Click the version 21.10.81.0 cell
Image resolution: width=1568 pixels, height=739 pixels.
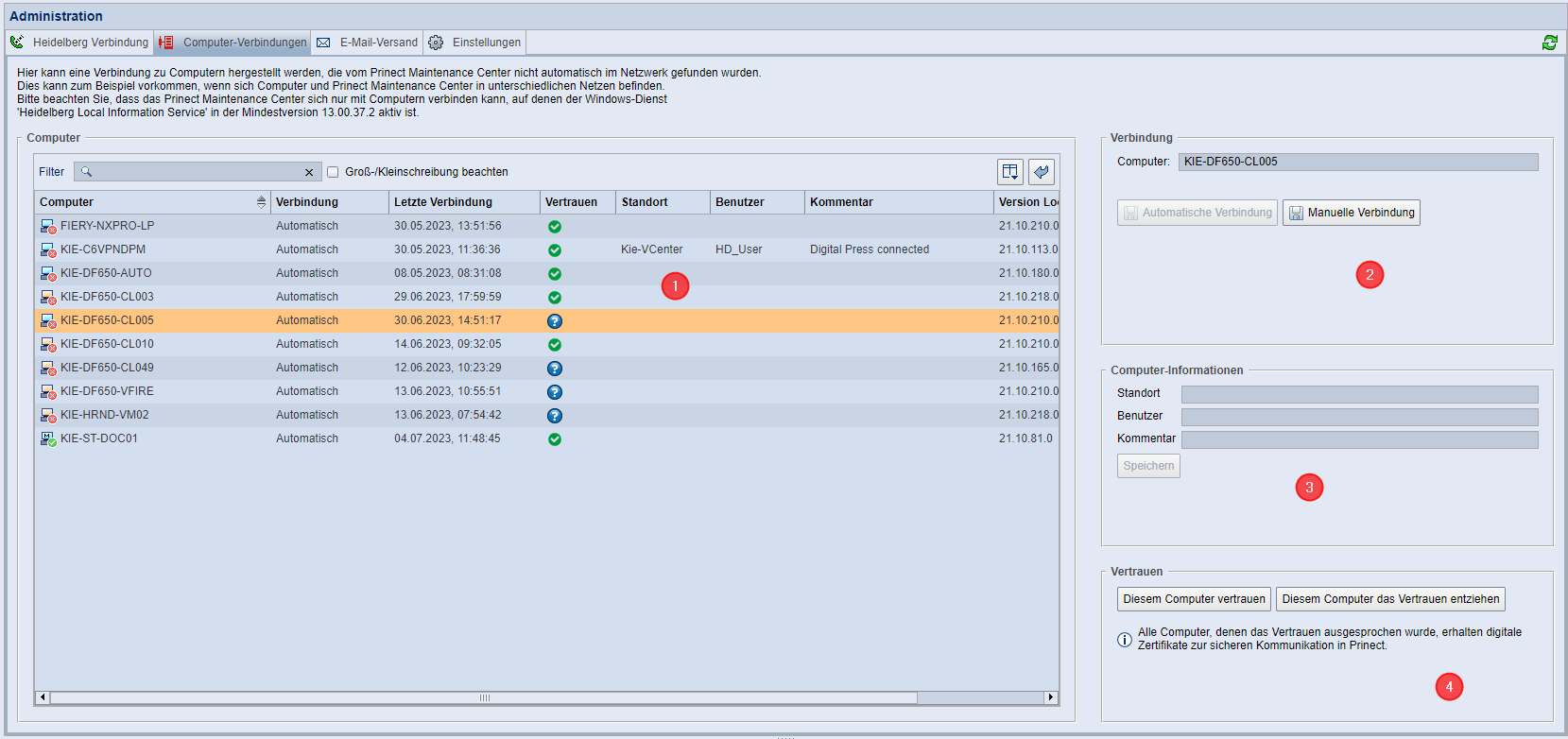pos(1025,438)
